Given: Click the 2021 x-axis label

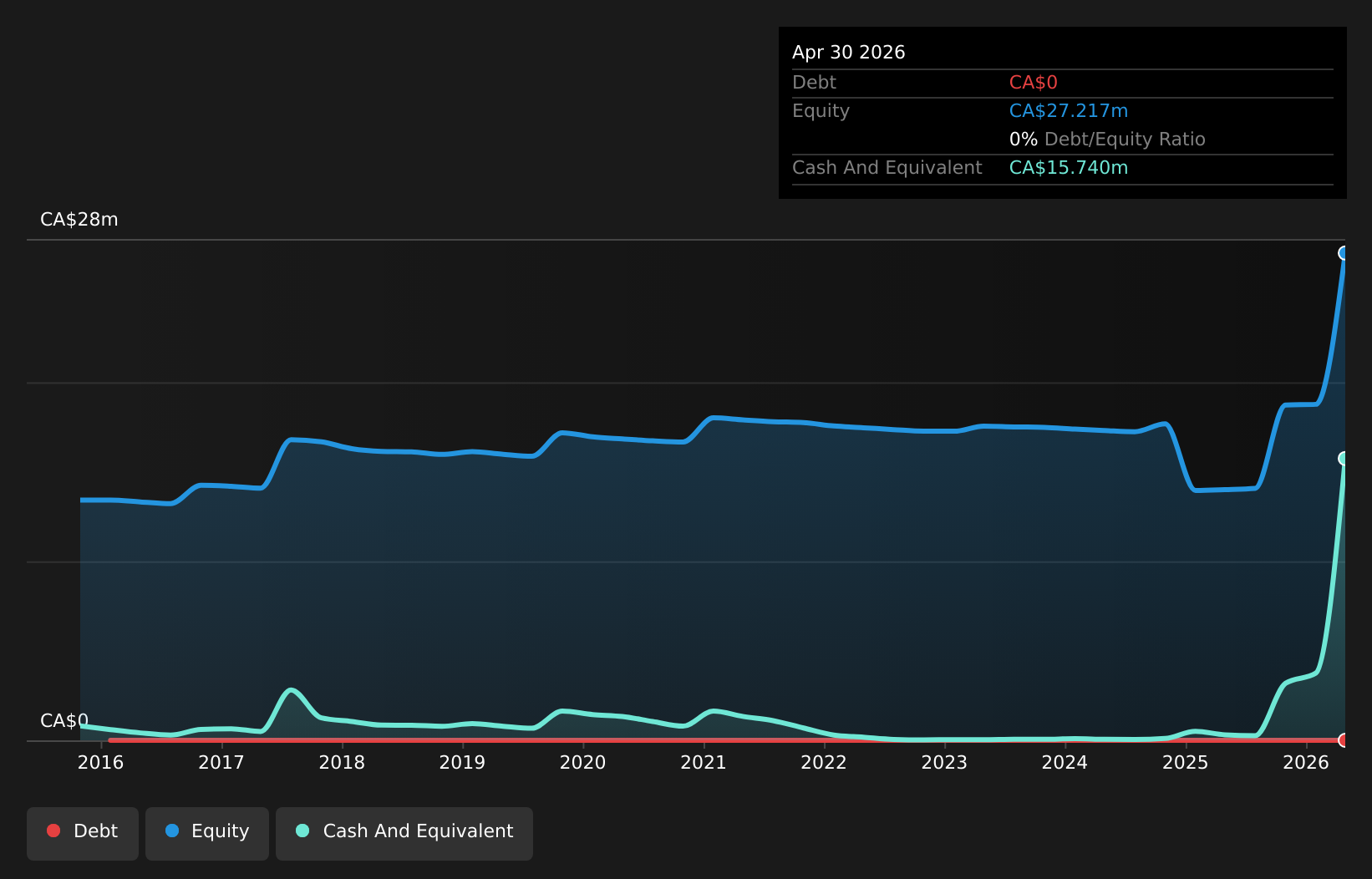Looking at the screenshot, I should (x=704, y=762).
